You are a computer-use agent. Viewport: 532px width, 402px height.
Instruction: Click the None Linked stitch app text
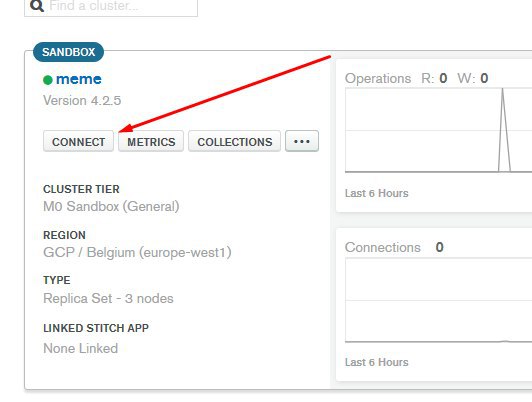[x=81, y=348]
